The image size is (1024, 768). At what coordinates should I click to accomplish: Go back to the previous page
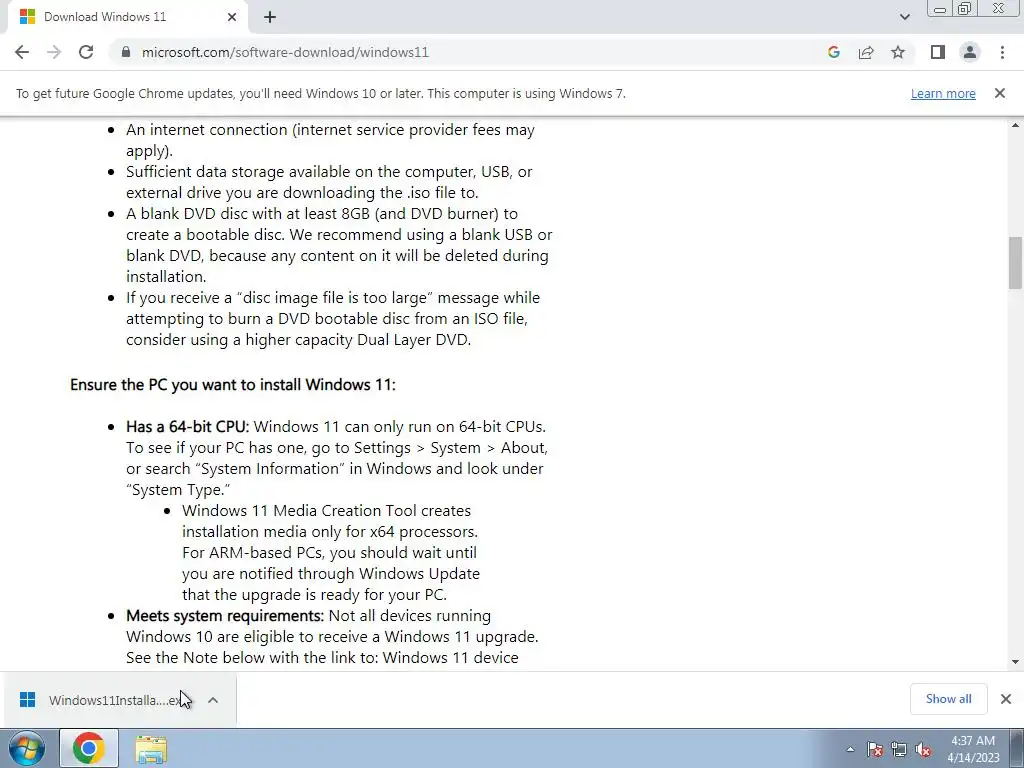22,52
